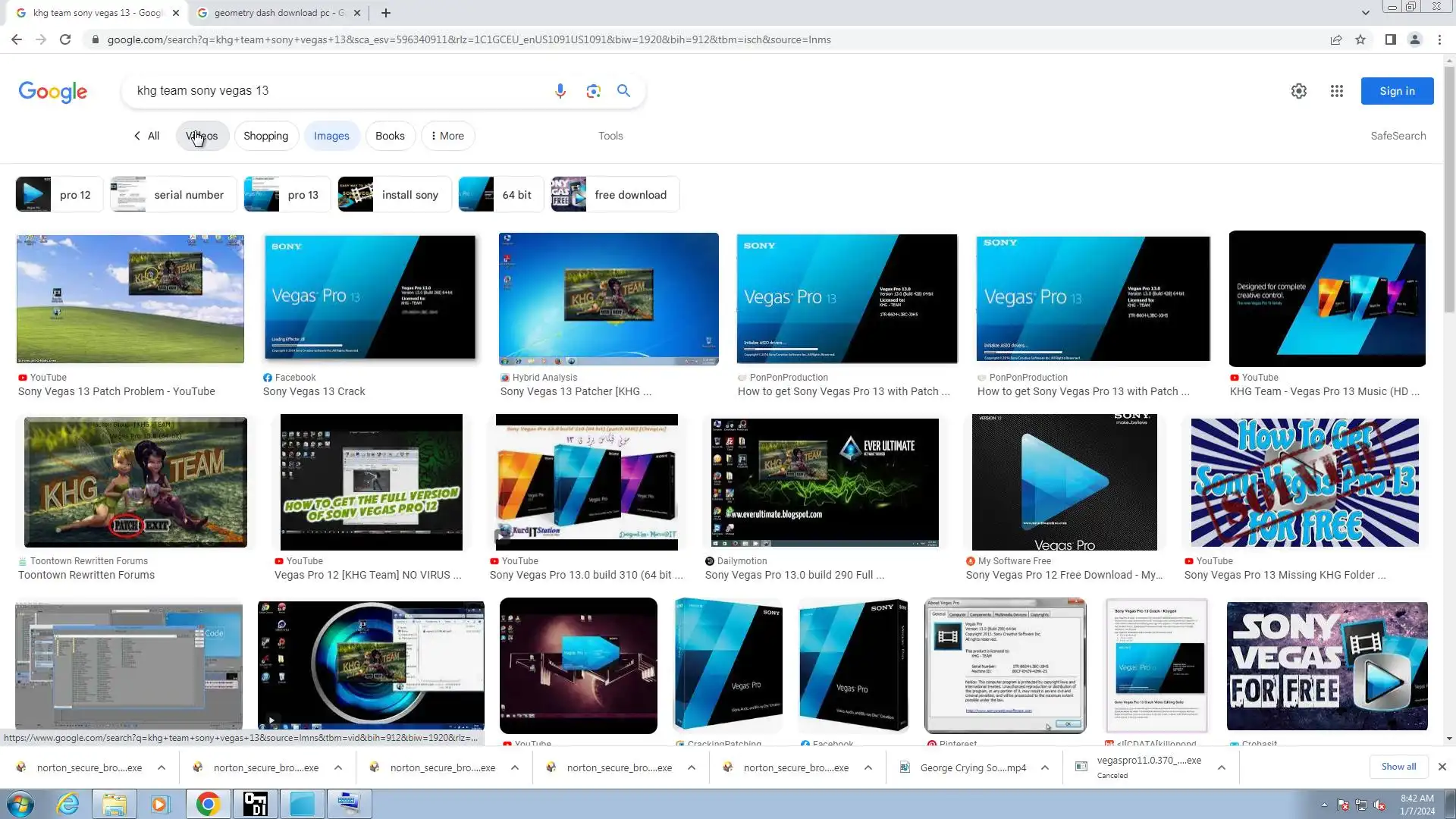Open Chrome browser side panel icon
This screenshot has height=819, width=1456.
(x=1390, y=39)
